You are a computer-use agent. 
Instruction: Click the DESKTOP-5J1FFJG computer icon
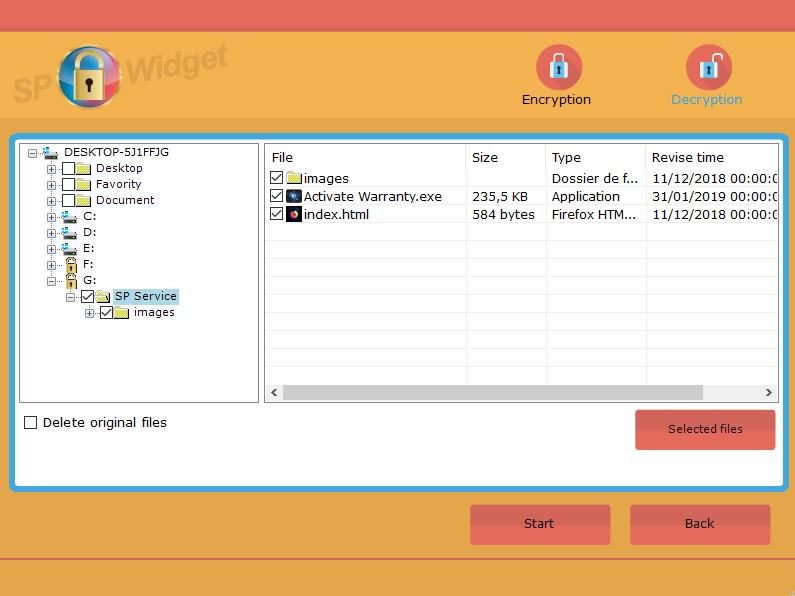(50, 152)
